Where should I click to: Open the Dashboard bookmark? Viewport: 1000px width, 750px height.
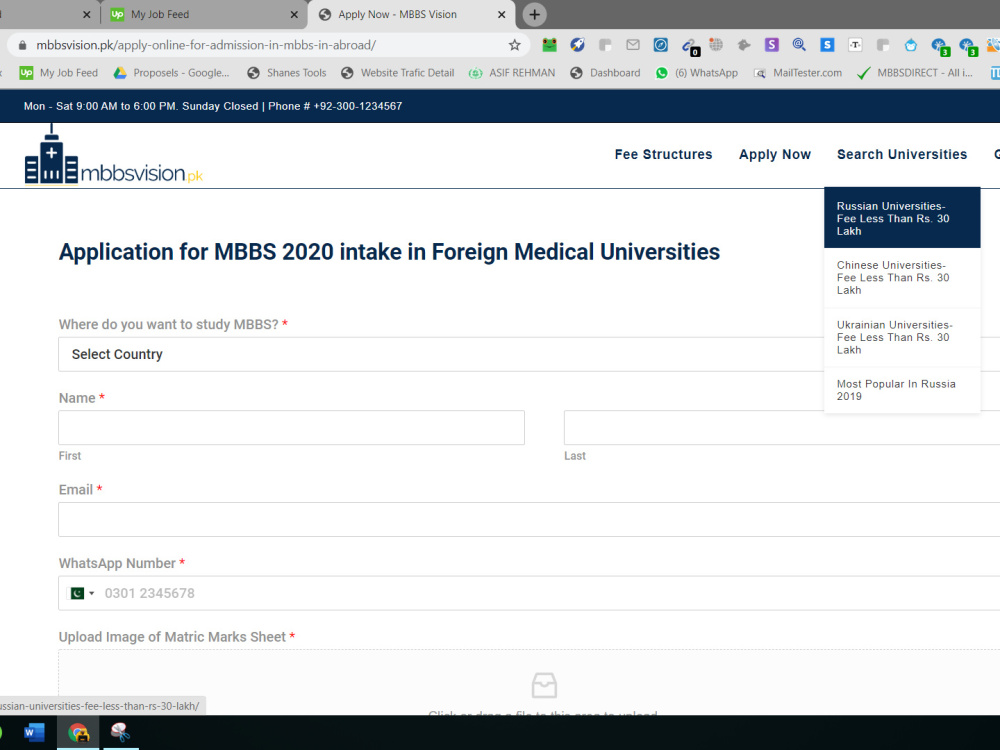pyautogui.click(x=605, y=73)
